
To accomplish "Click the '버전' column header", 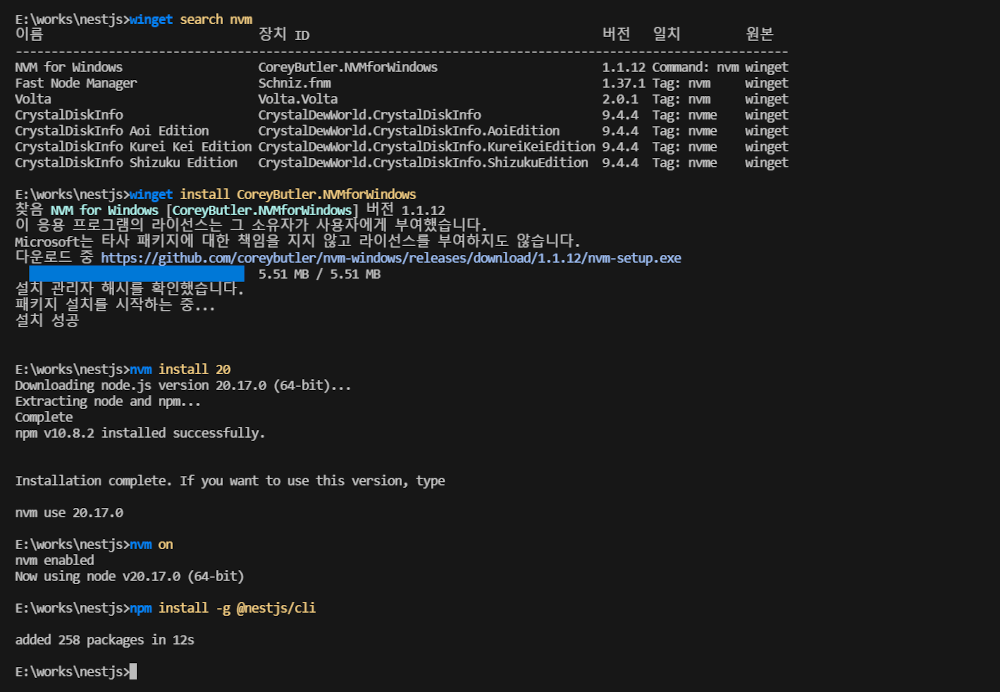I will (616, 34).
